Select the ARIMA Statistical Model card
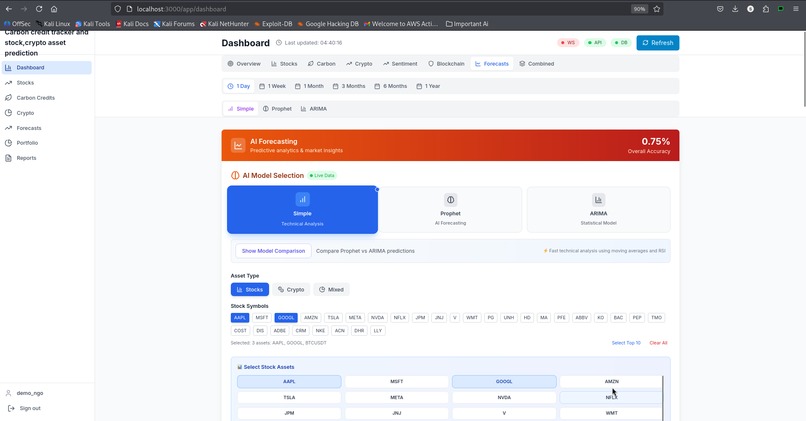The image size is (806, 421). click(598, 210)
